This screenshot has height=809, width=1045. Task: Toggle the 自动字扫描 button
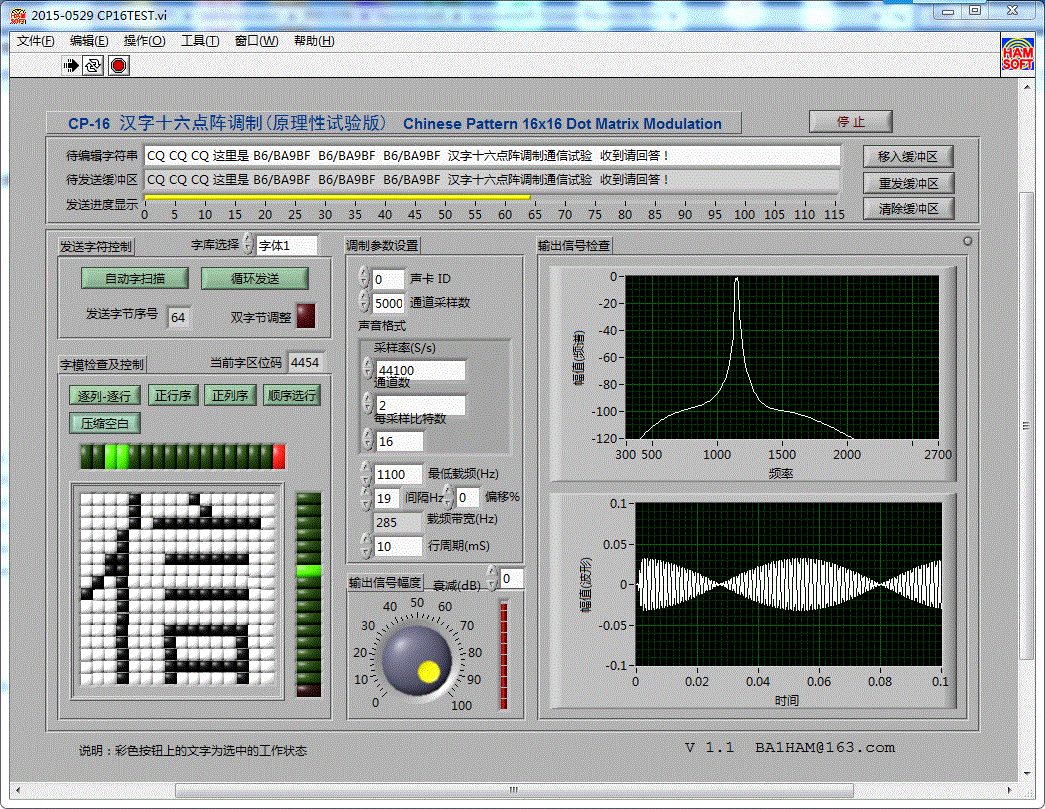(135, 278)
